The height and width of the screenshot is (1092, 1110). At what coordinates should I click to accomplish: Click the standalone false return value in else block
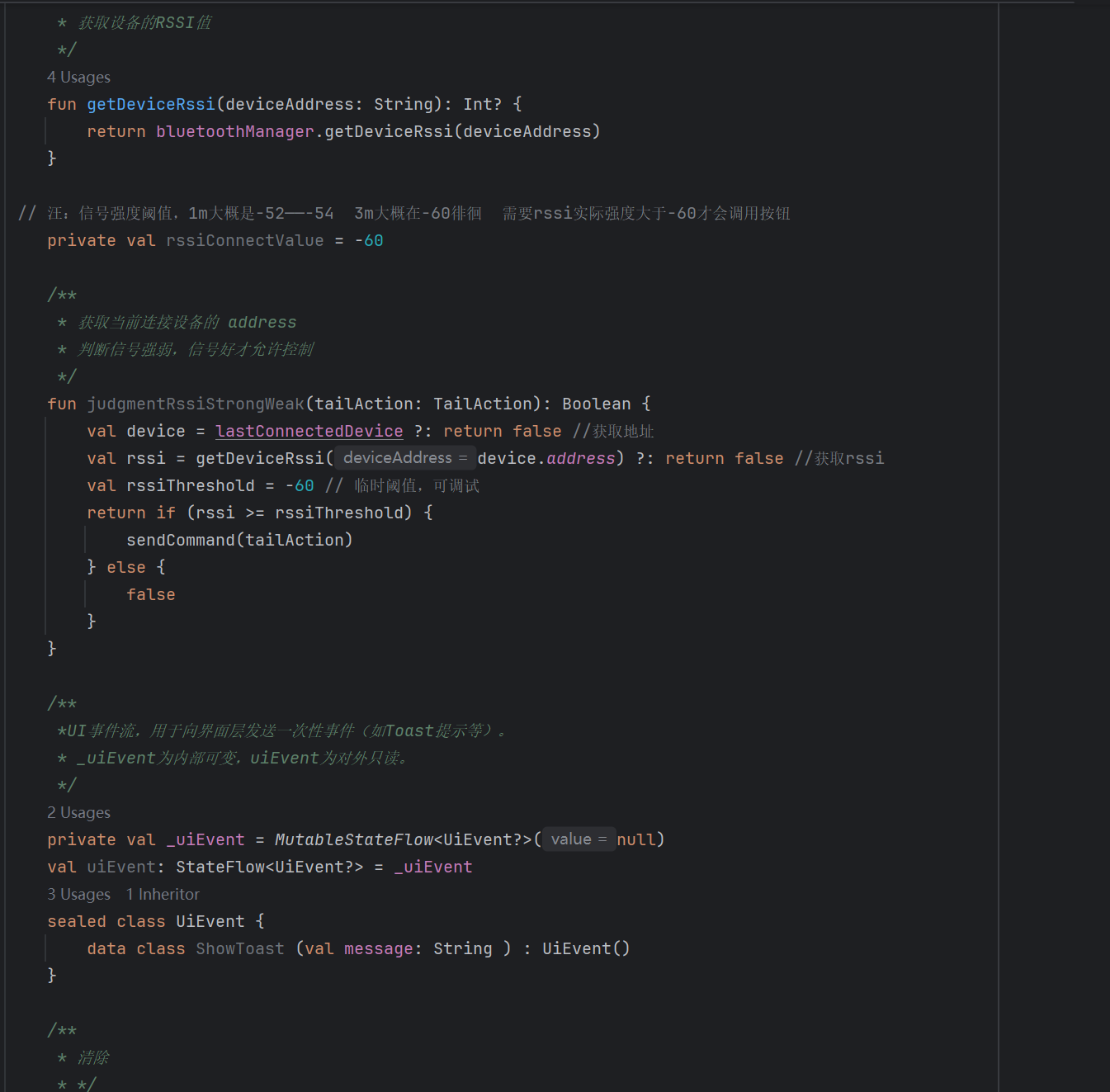click(151, 594)
